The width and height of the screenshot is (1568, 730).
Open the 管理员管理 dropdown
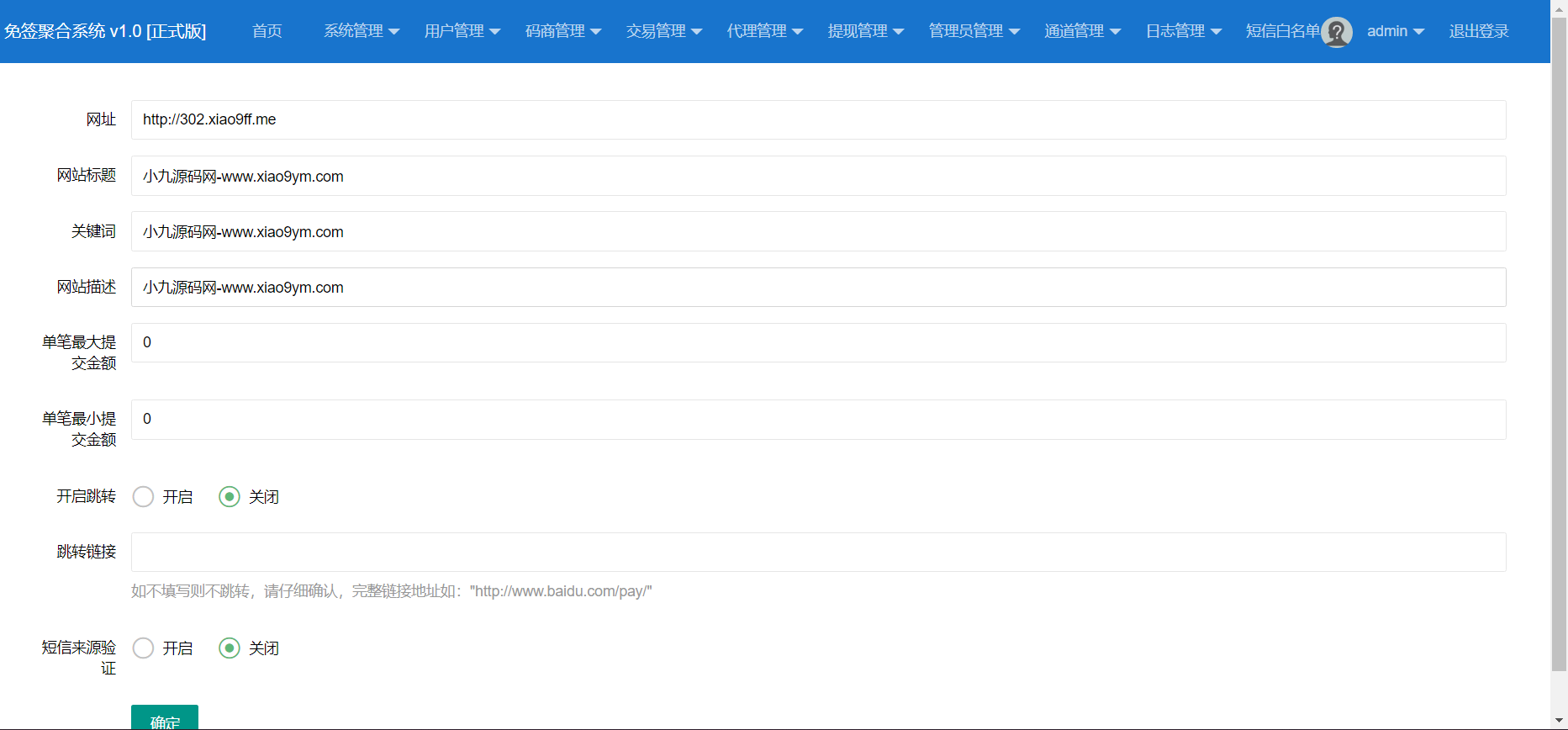[x=974, y=31]
